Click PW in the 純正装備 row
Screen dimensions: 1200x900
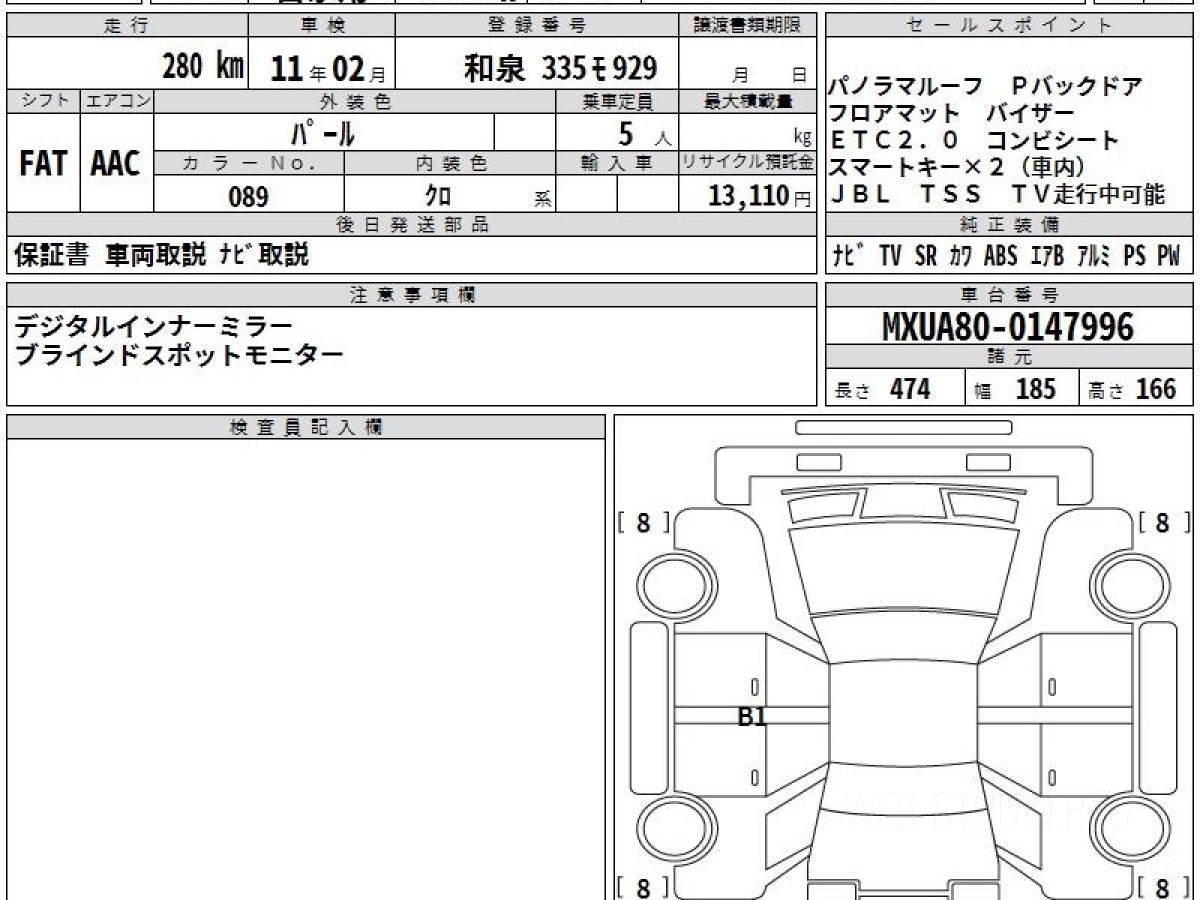pyautogui.click(x=1168, y=256)
